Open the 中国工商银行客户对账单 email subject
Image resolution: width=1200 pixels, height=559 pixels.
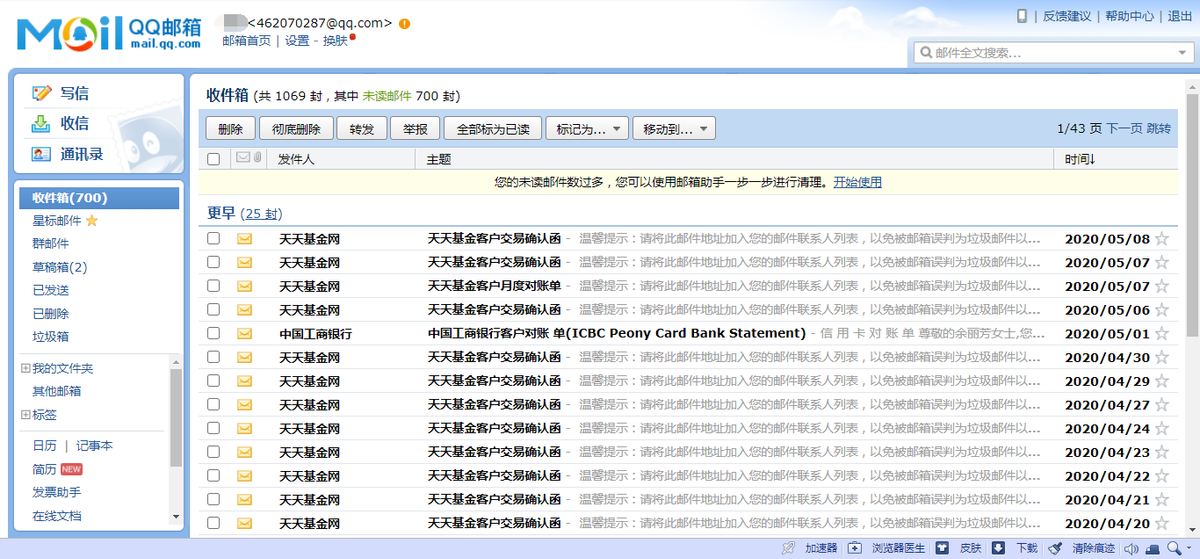tap(617, 333)
